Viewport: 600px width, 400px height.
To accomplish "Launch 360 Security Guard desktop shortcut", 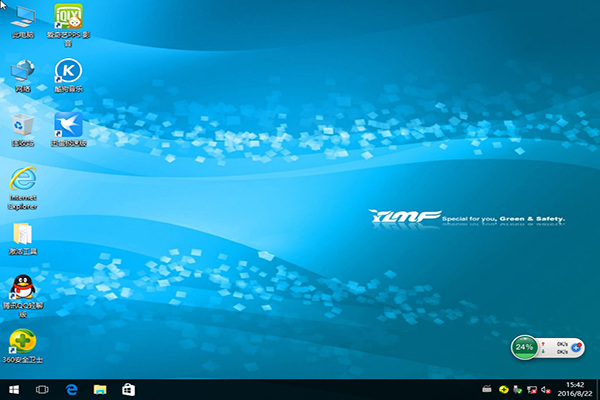I will pyautogui.click(x=23, y=346).
